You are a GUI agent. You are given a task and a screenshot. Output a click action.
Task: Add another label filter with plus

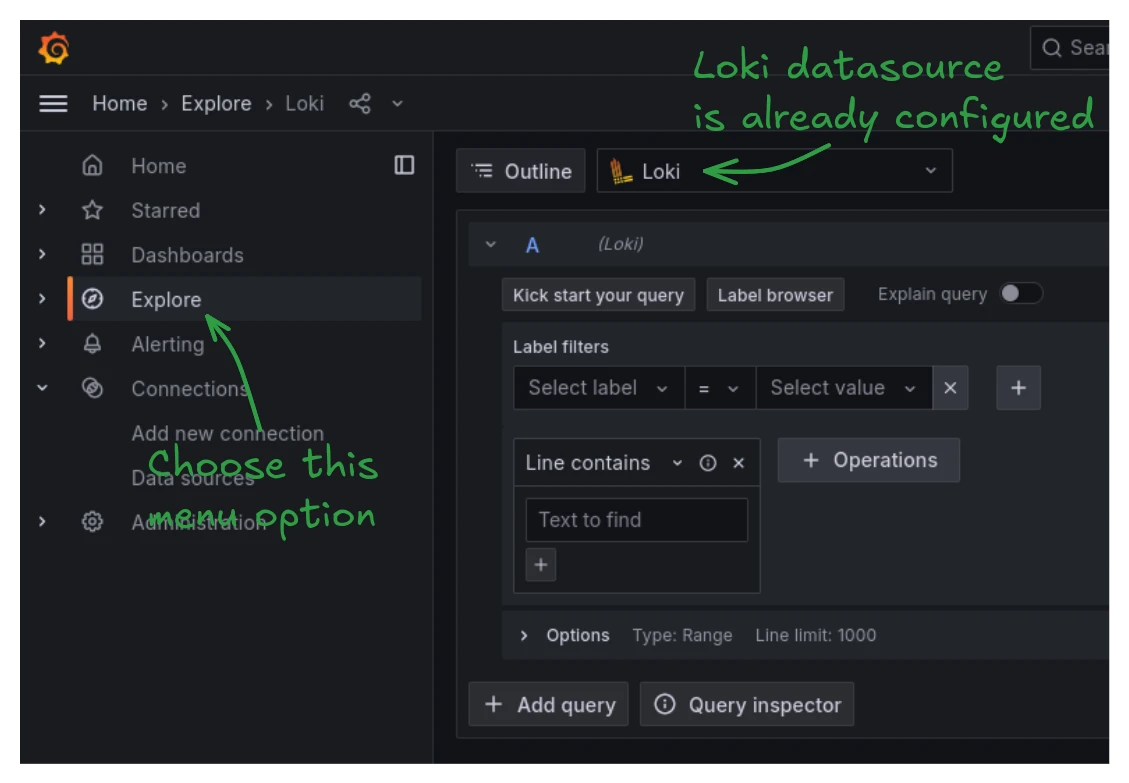coord(1018,388)
